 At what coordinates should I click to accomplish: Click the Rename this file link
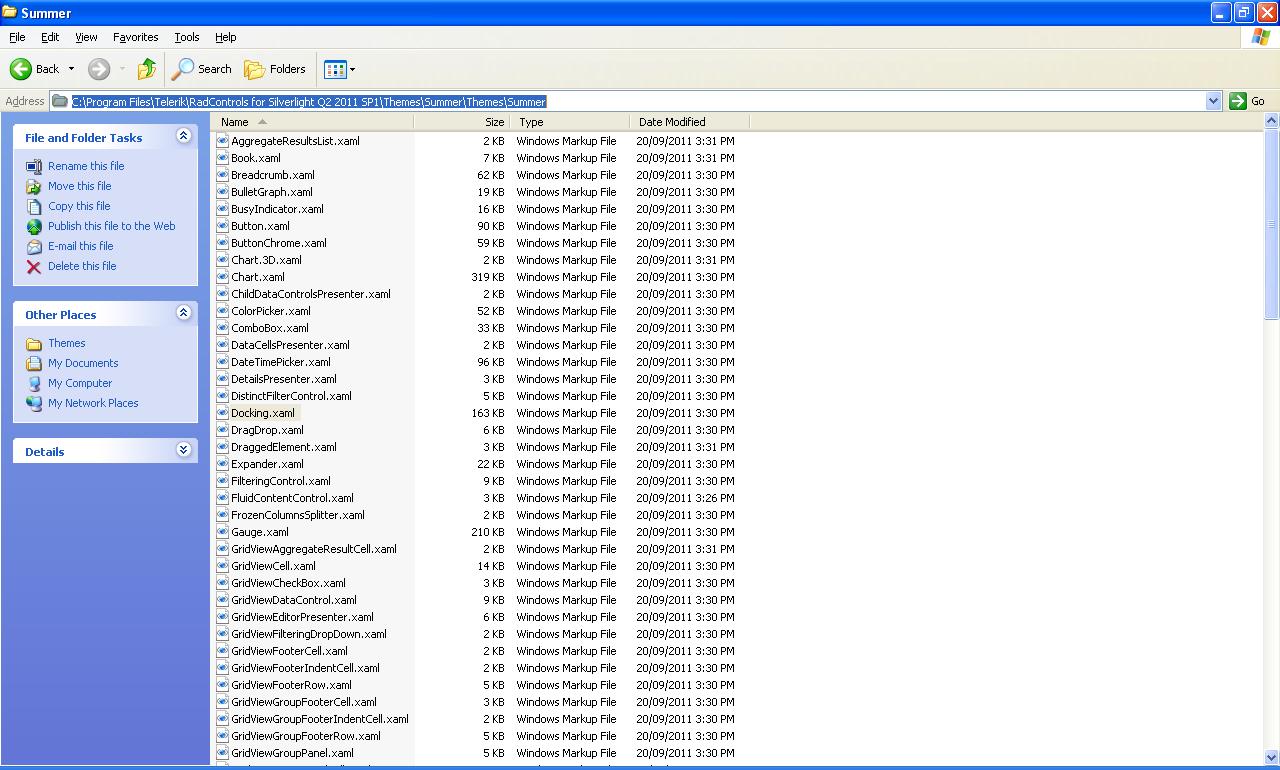(86, 166)
